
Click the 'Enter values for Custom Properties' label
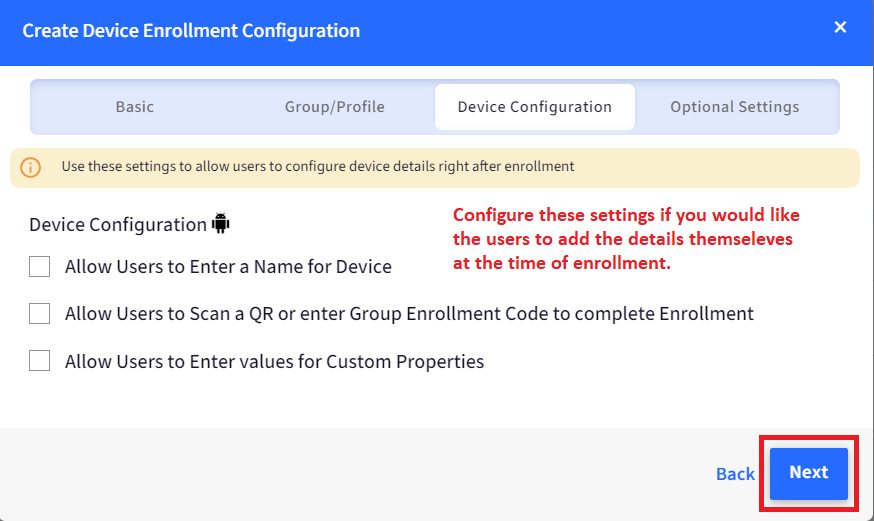[x=274, y=362]
